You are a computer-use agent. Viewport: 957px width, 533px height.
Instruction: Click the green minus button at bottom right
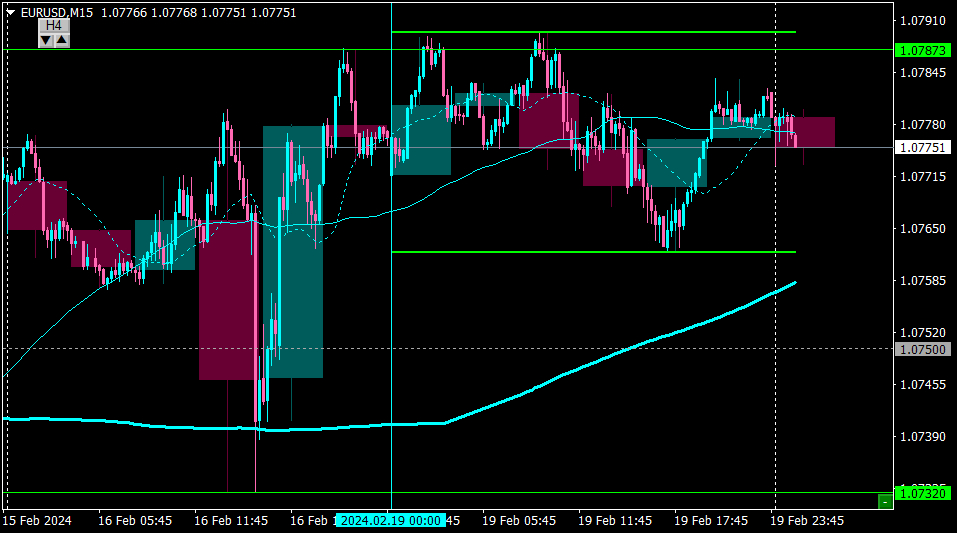click(884, 501)
